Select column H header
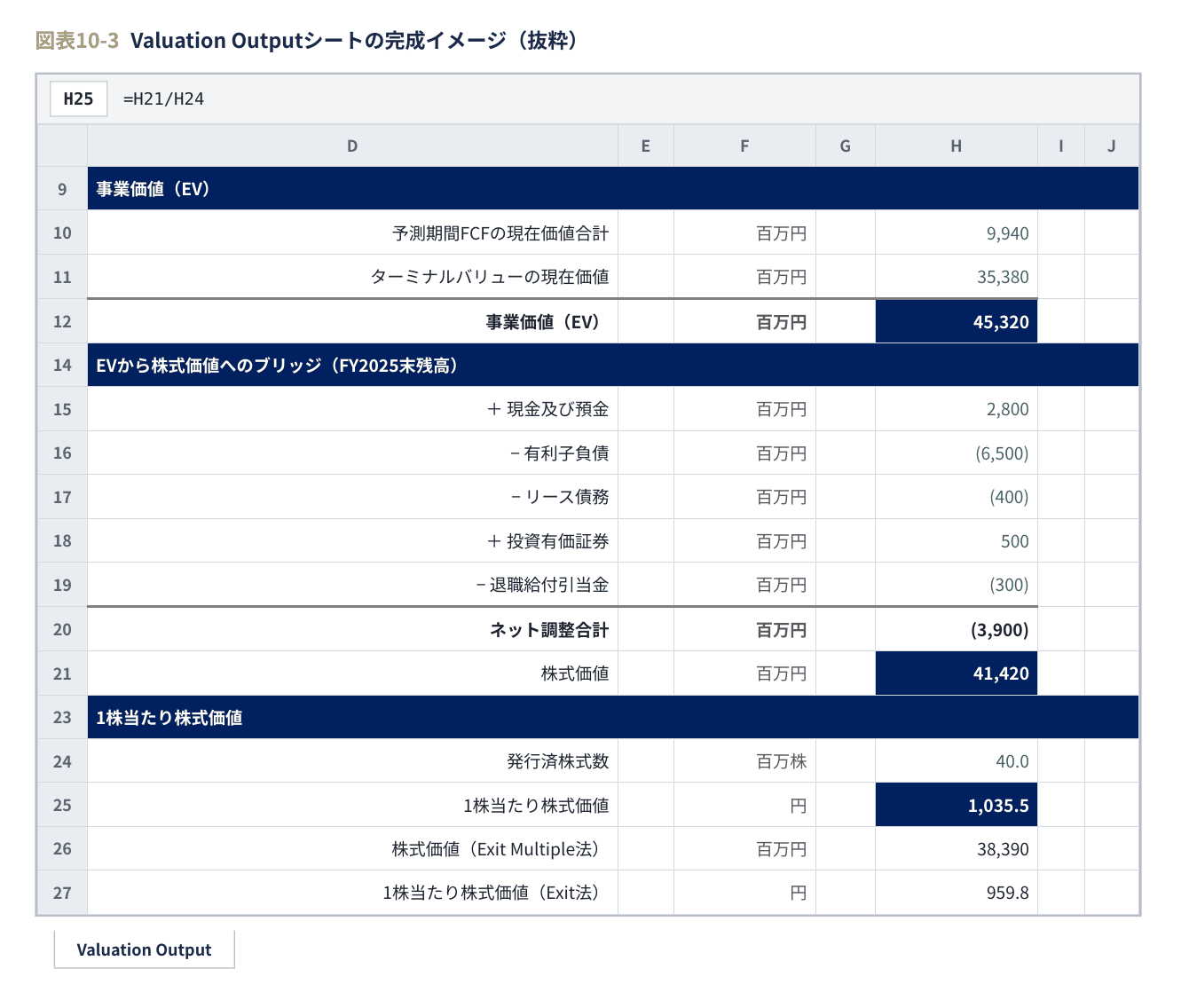This screenshot has width=1189, height=1008. pos(956,146)
